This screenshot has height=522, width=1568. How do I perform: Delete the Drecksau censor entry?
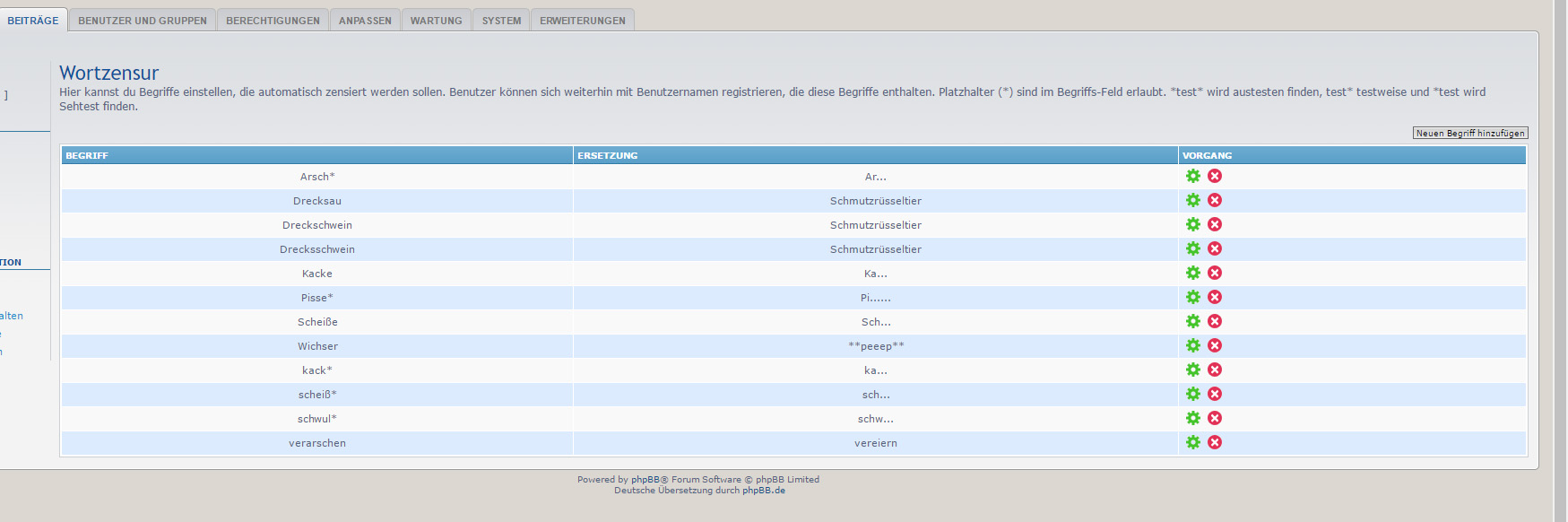tap(1215, 200)
